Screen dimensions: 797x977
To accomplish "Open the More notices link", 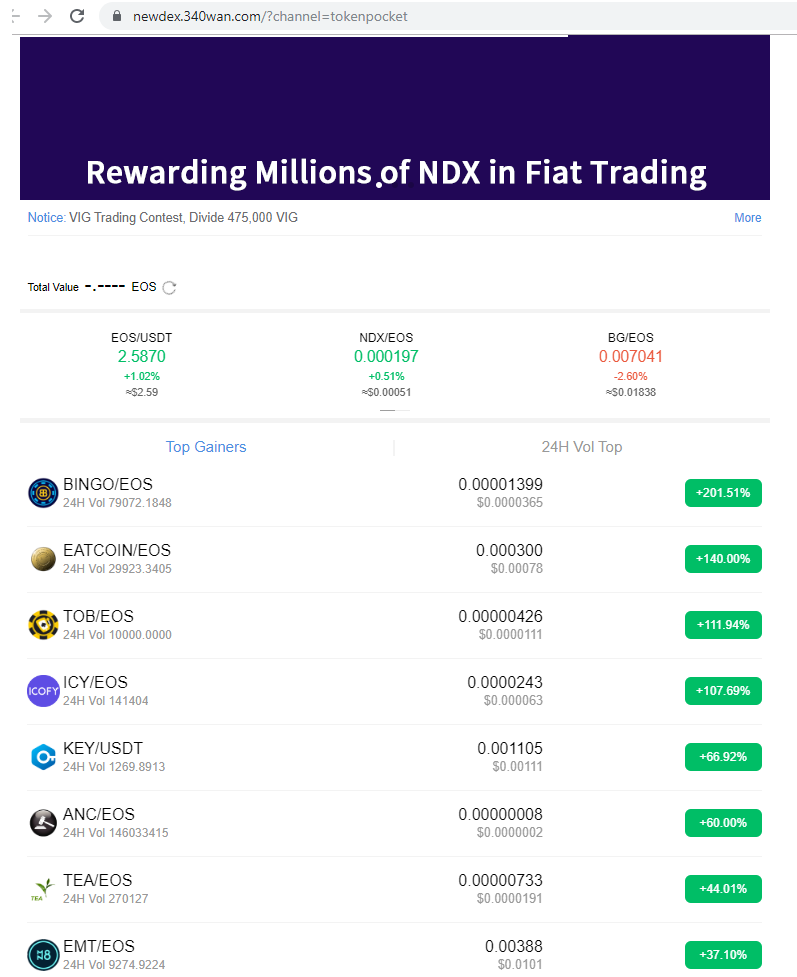I will tap(747, 218).
